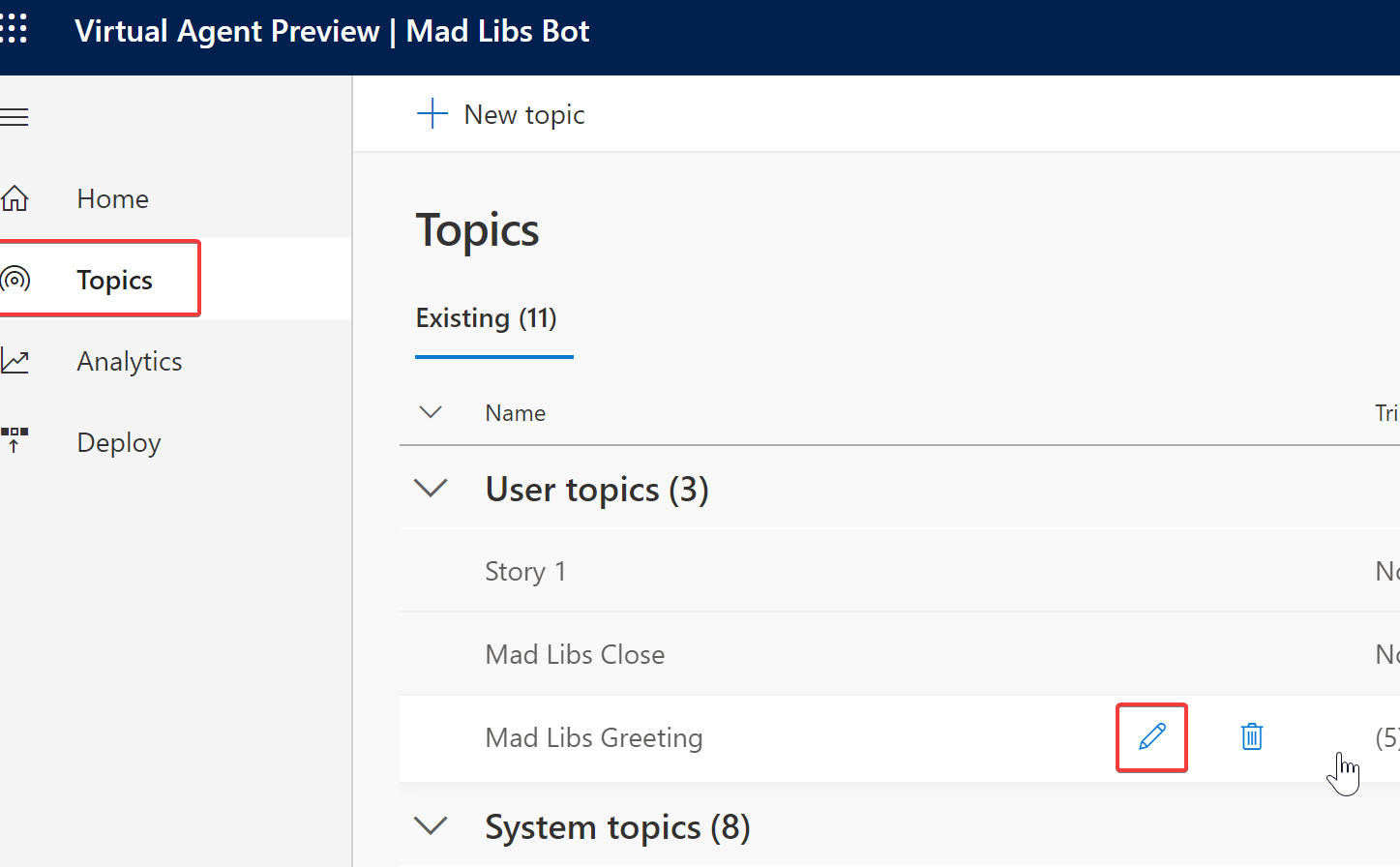
Task: Click the Deploy icon in sidebar
Action: coord(15,440)
